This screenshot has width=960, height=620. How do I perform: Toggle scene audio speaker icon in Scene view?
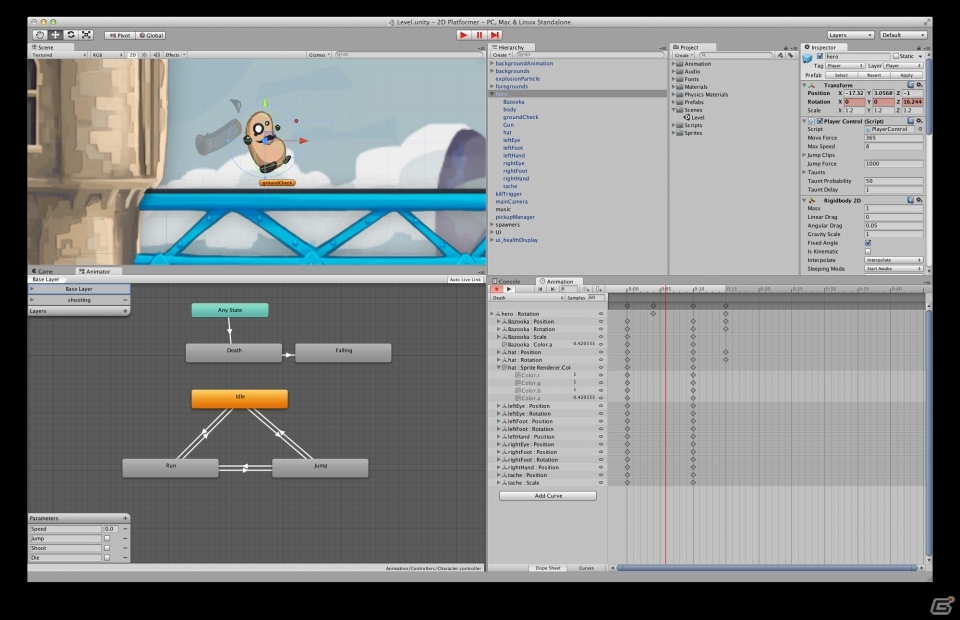[x=156, y=54]
